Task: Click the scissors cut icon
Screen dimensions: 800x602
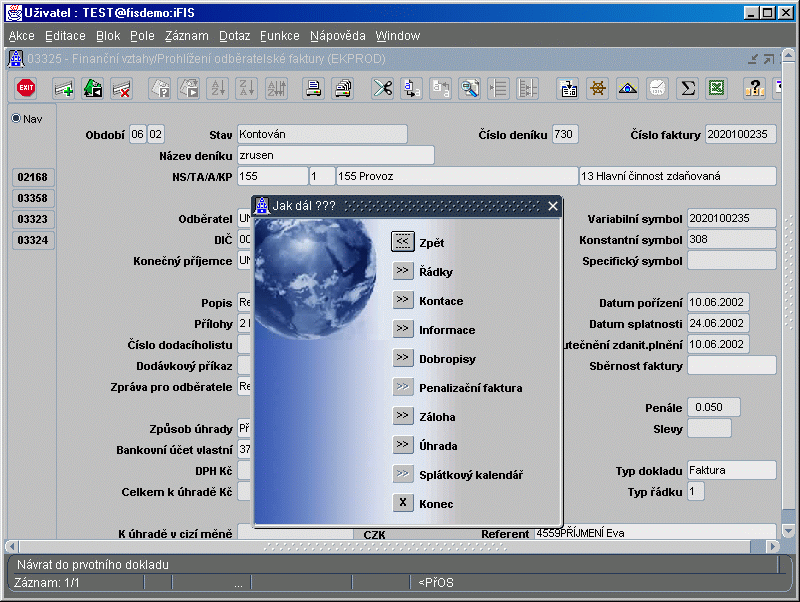Action: click(x=383, y=88)
